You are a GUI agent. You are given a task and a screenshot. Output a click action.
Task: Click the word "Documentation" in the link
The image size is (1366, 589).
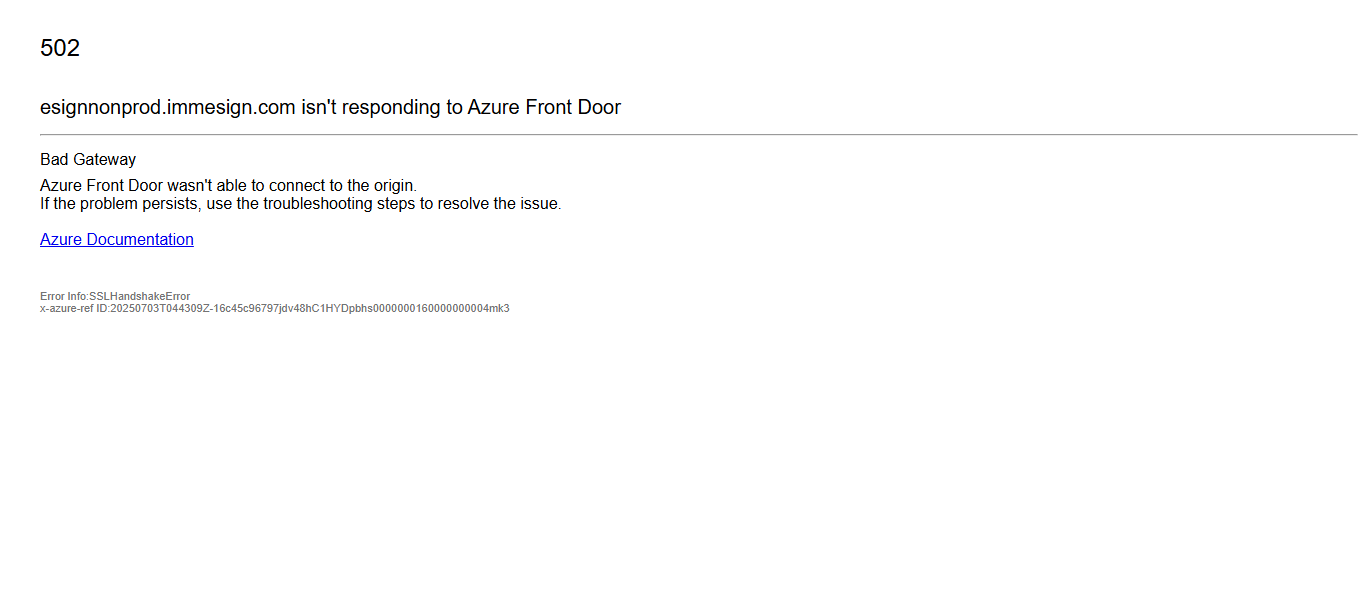coord(140,239)
